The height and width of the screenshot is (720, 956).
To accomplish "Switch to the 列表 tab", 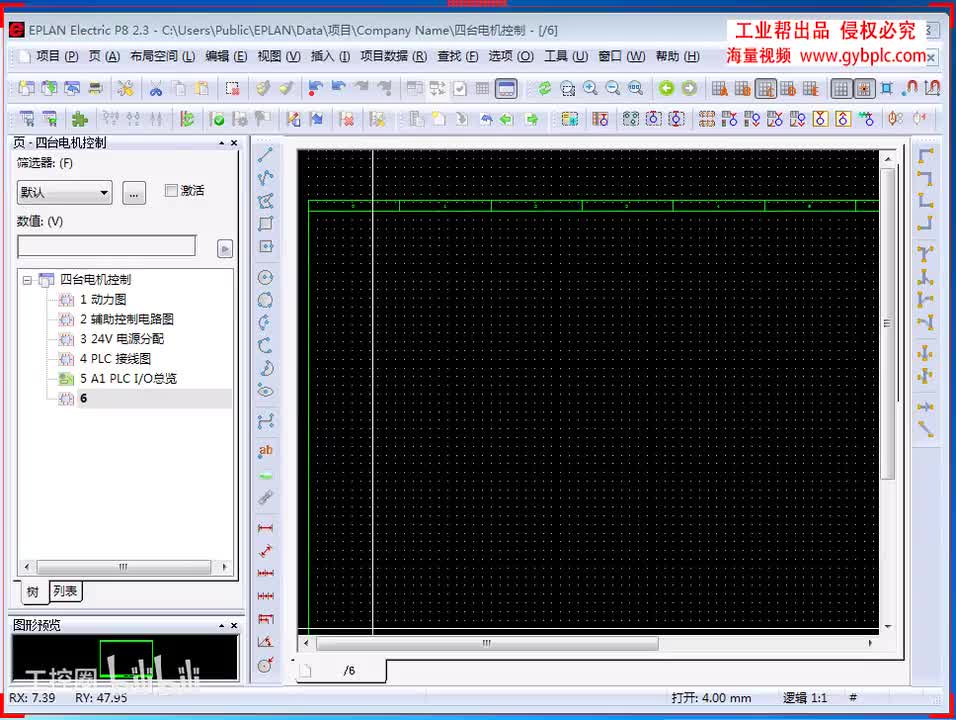I will tap(65, 591).
